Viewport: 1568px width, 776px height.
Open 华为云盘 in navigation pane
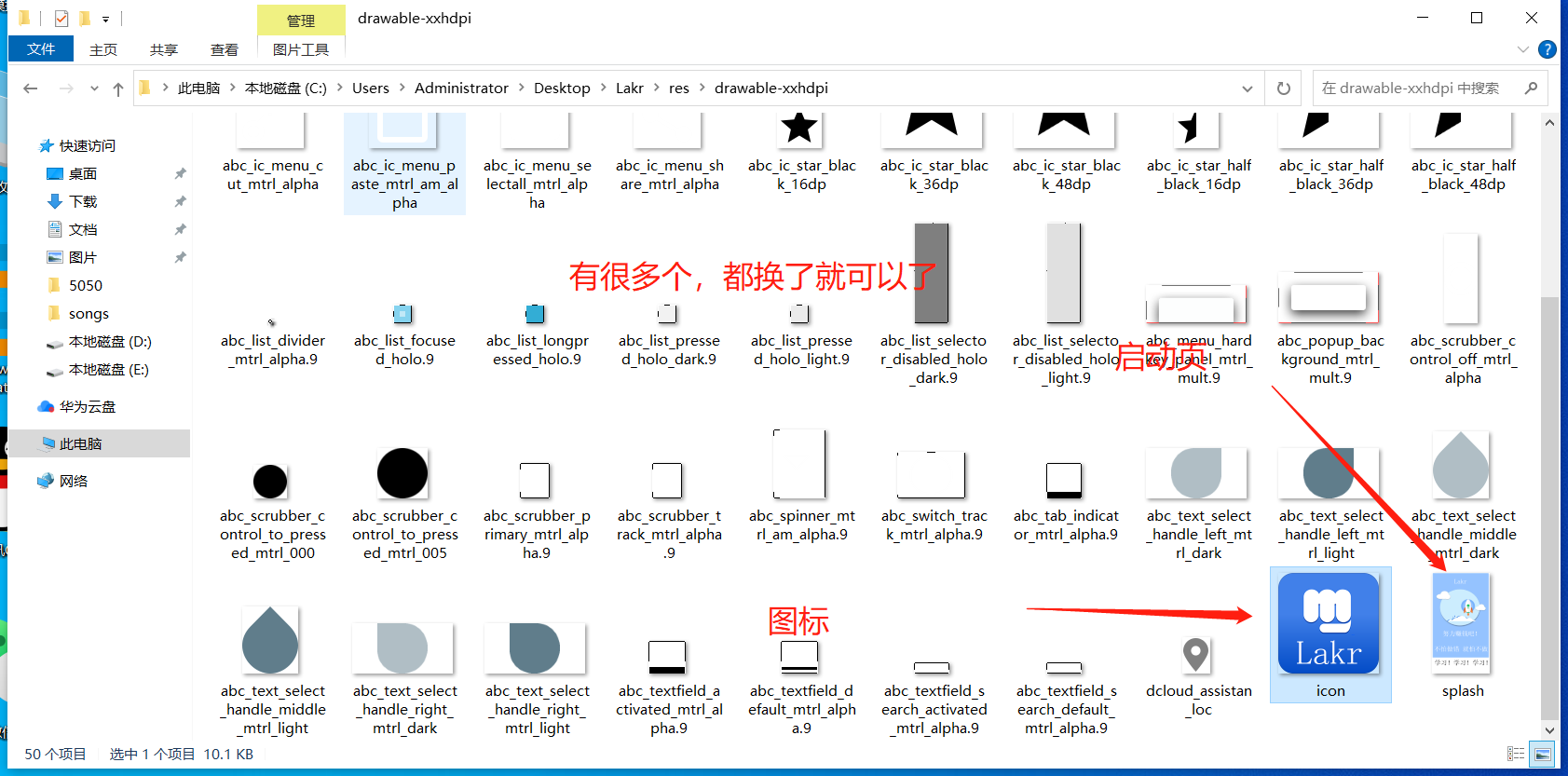88,407
